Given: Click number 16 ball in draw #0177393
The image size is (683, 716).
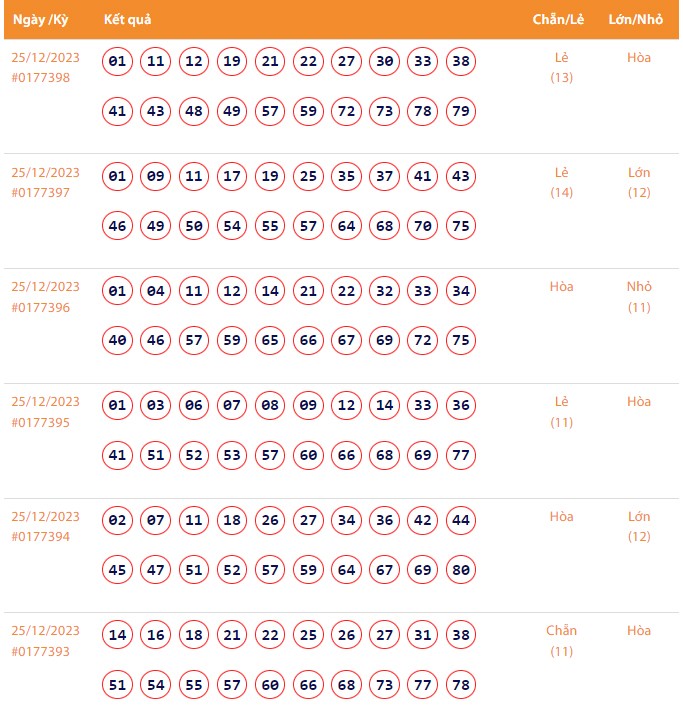Looking at the screenshot, I should point(156,635).
